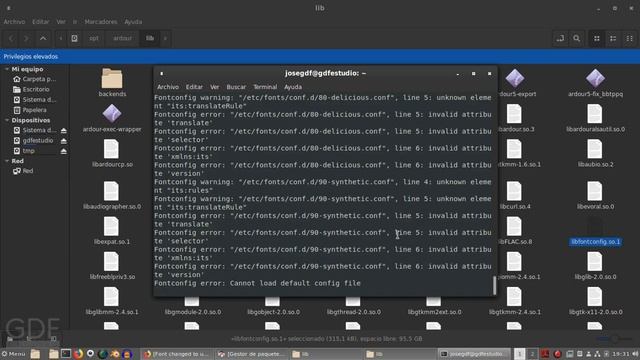The height and width of the screenshot is (360, 640).
Task: Select the libglib-2.0.so.0 file
Action: 595,266
